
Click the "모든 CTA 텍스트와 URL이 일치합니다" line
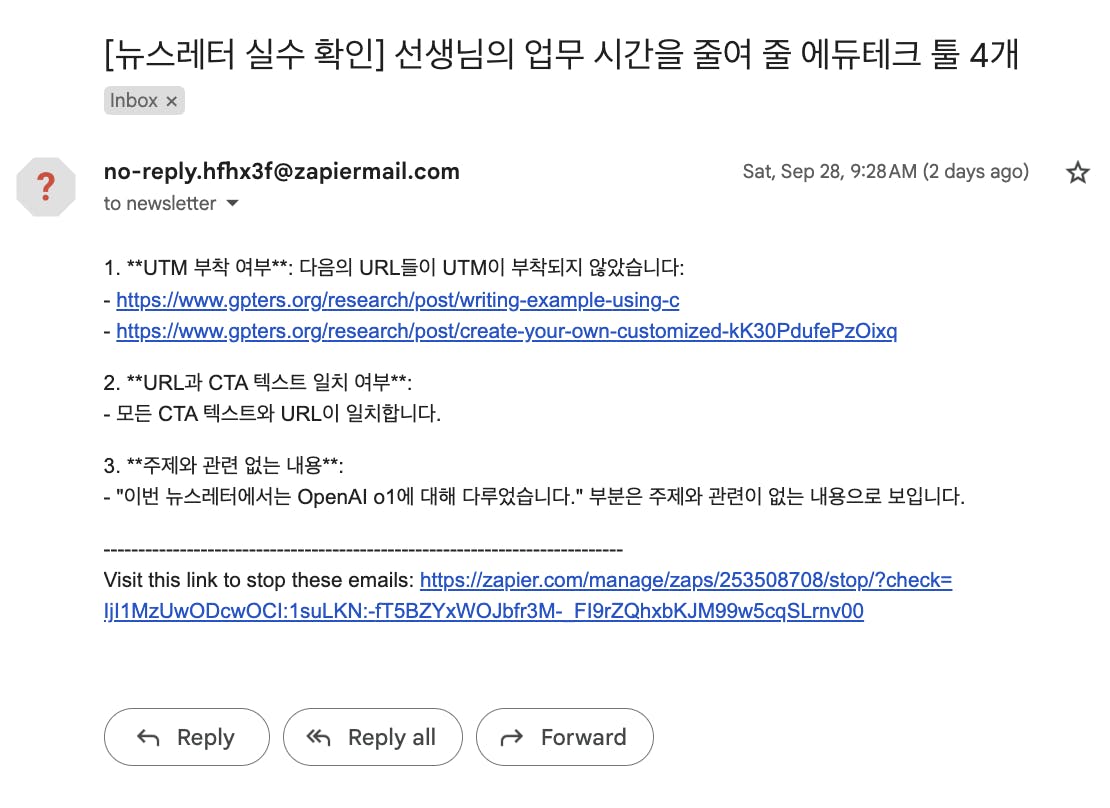click(272, 413)
